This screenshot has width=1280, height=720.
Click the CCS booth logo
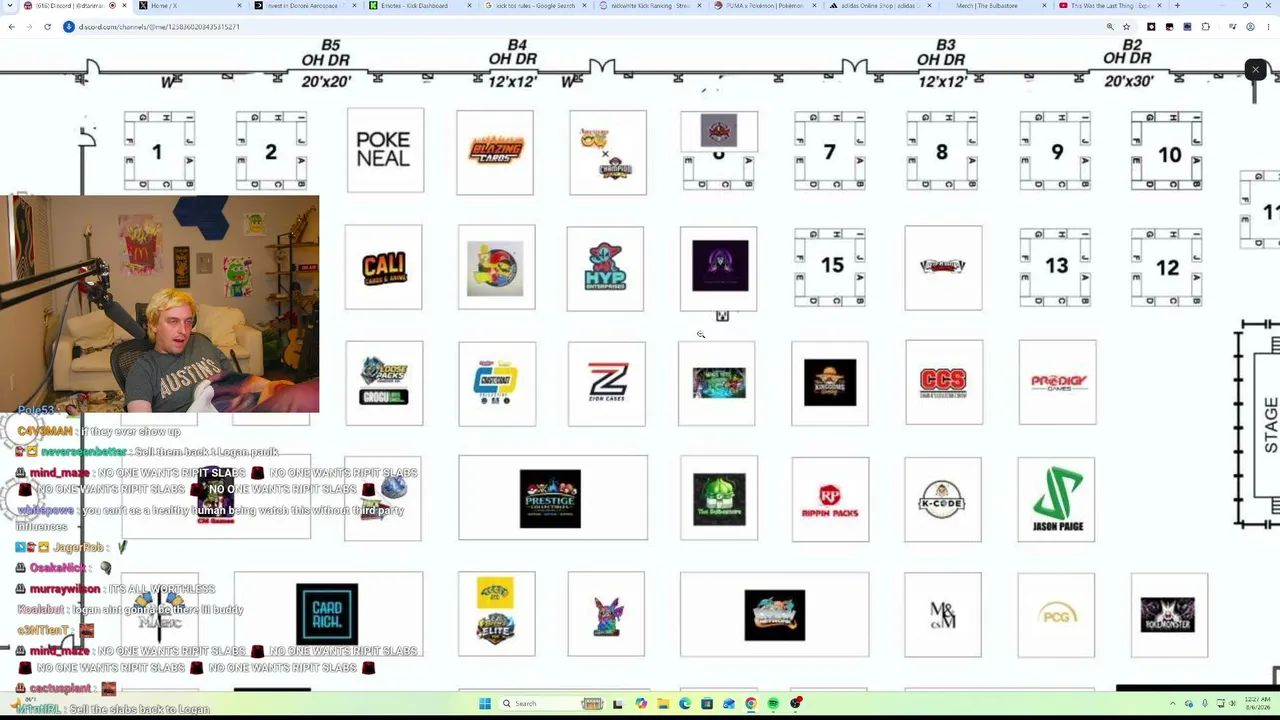click(944, 382)
